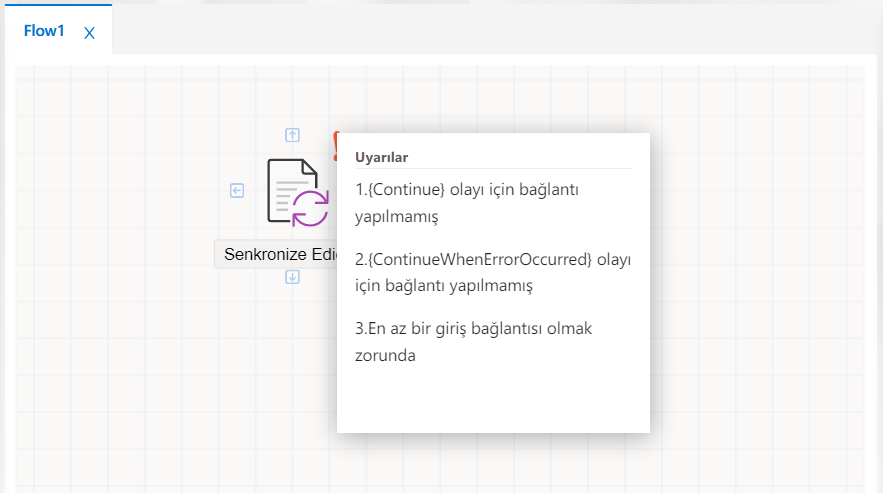Click the red exclamation warning icon

click(x=337, y=145)
